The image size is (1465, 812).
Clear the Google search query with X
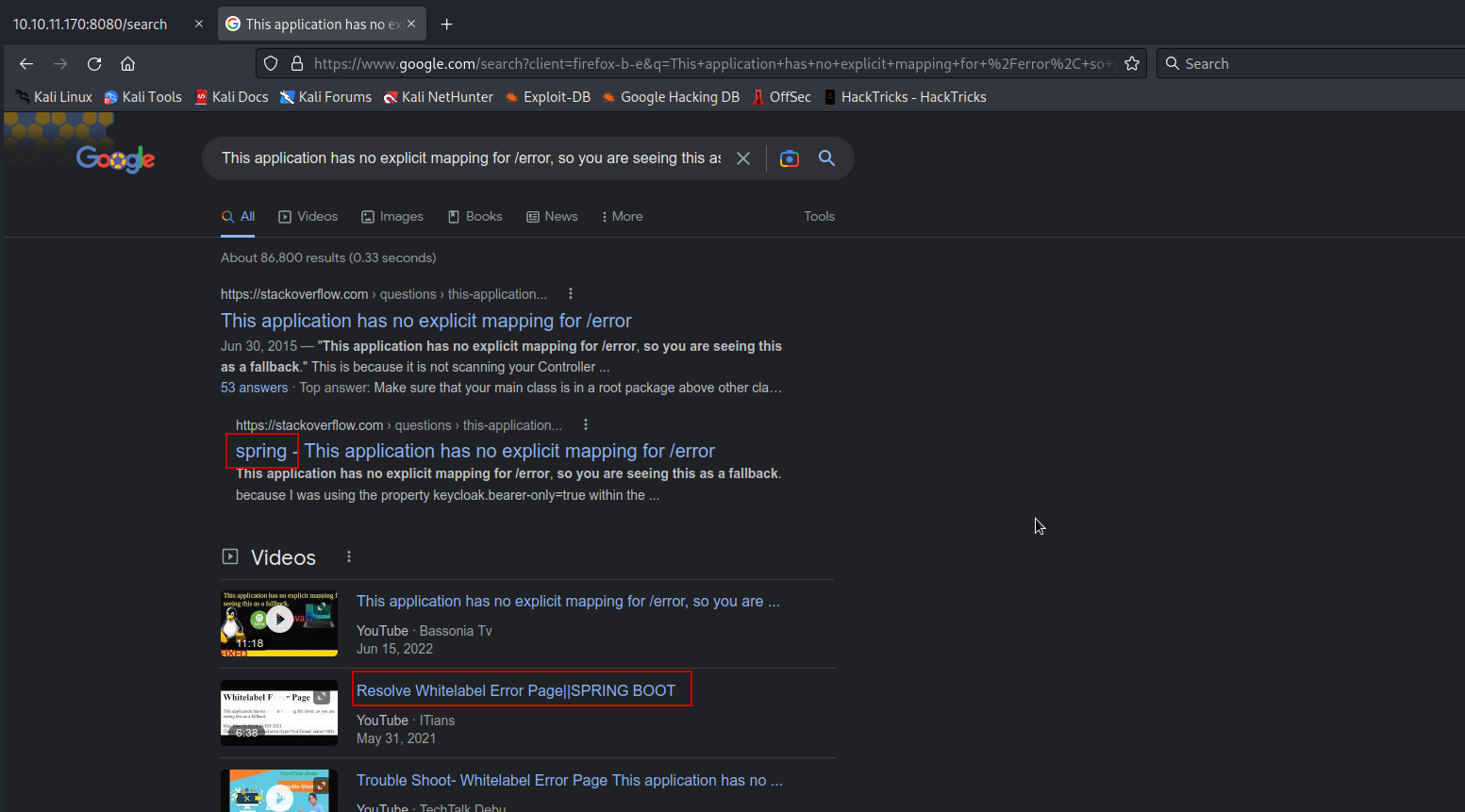coord(743,158)
